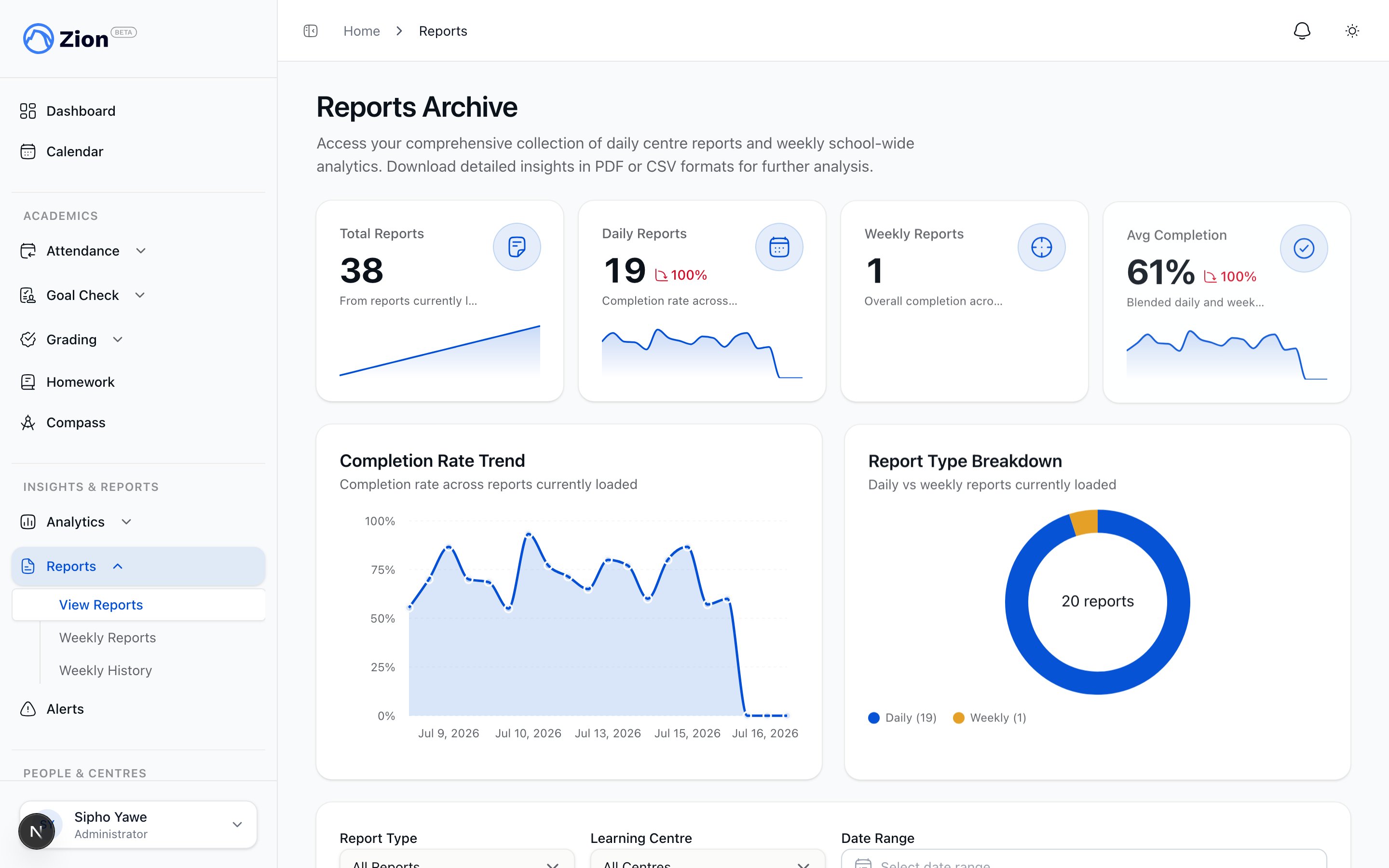The image size is (1389, 868).
Task: Click the 'Completion Rate Trend' title
Action: [432, 461]
